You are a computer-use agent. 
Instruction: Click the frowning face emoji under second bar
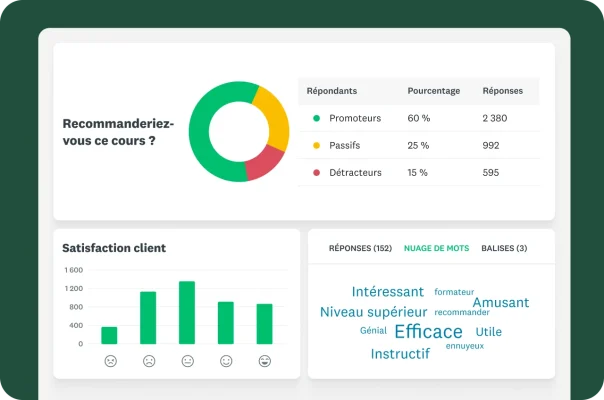[x=149, y=361]
